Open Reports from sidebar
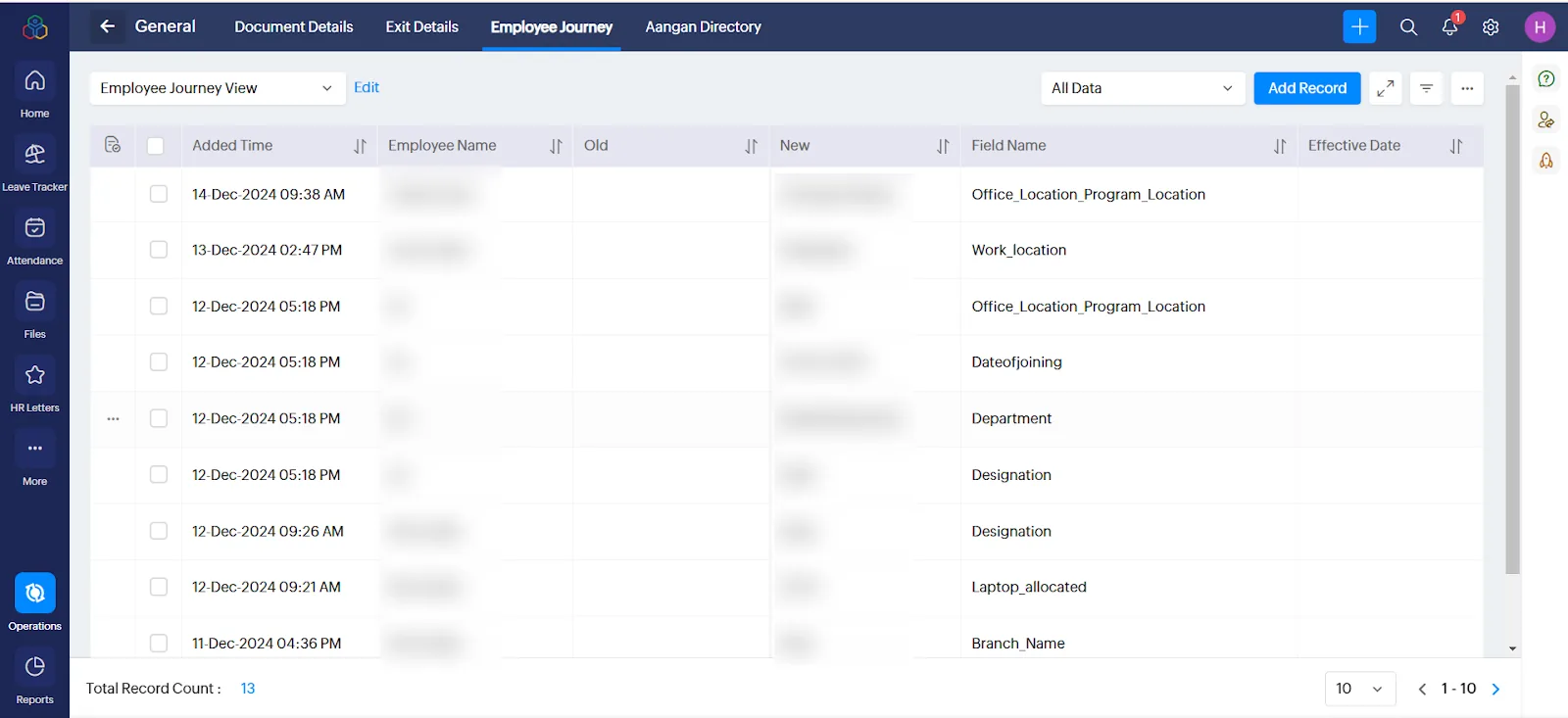The height and width of the screenshot is (718, 1568). point(34,677)
